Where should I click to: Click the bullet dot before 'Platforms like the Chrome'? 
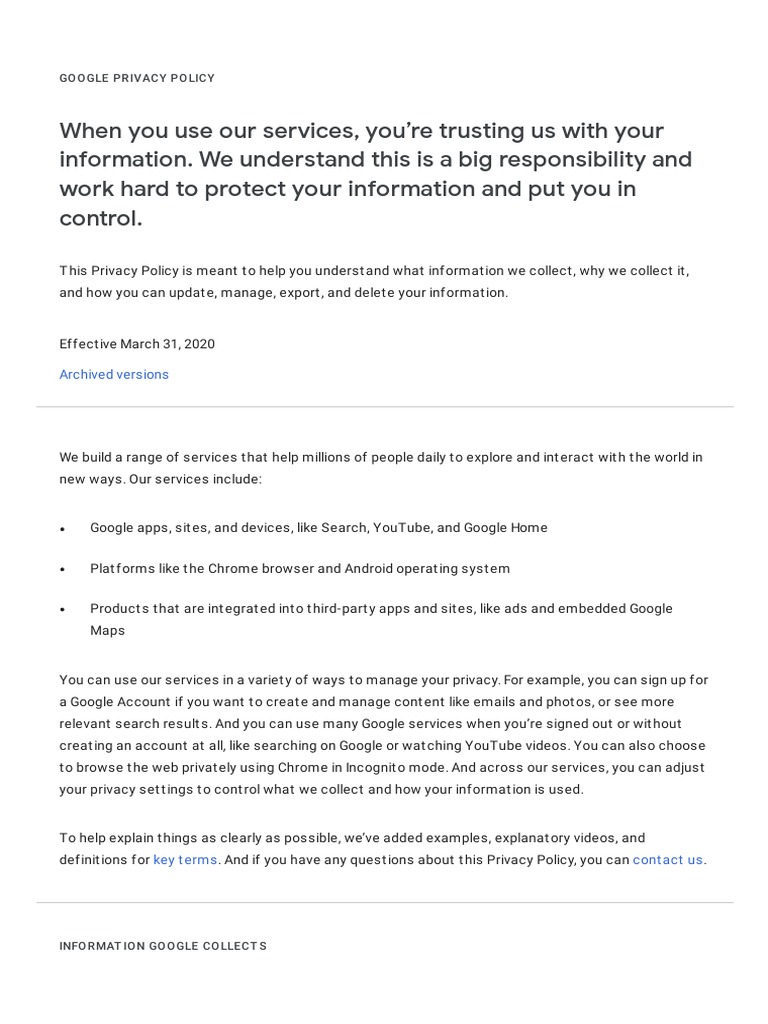(63, 569)
